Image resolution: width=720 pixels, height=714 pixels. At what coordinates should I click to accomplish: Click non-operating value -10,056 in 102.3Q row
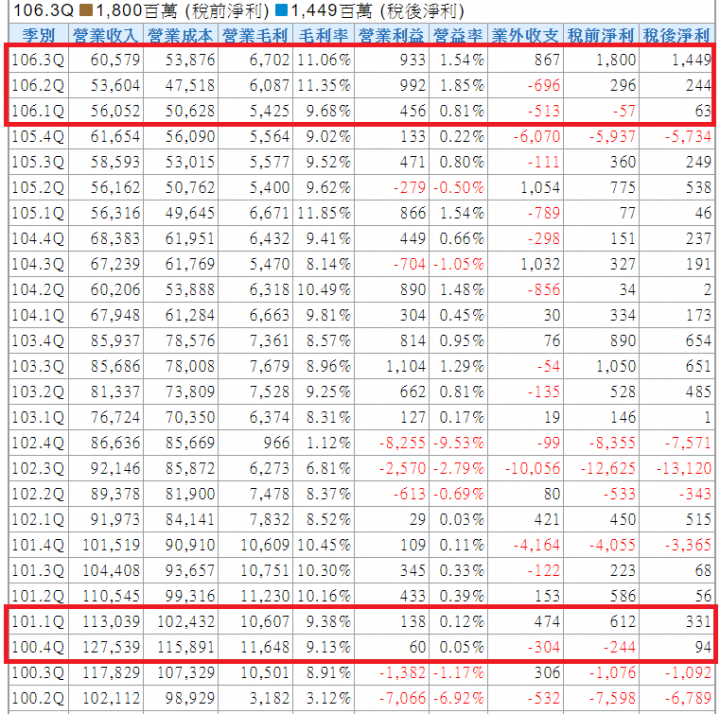[533, 468]
